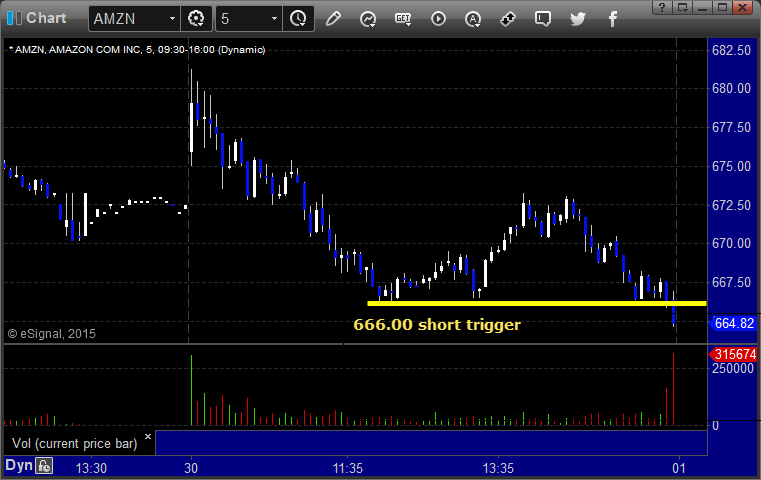Select the pencil drawing tool
Image resolution: width=761 pixels, height=480 pixels.
point(333,19)
